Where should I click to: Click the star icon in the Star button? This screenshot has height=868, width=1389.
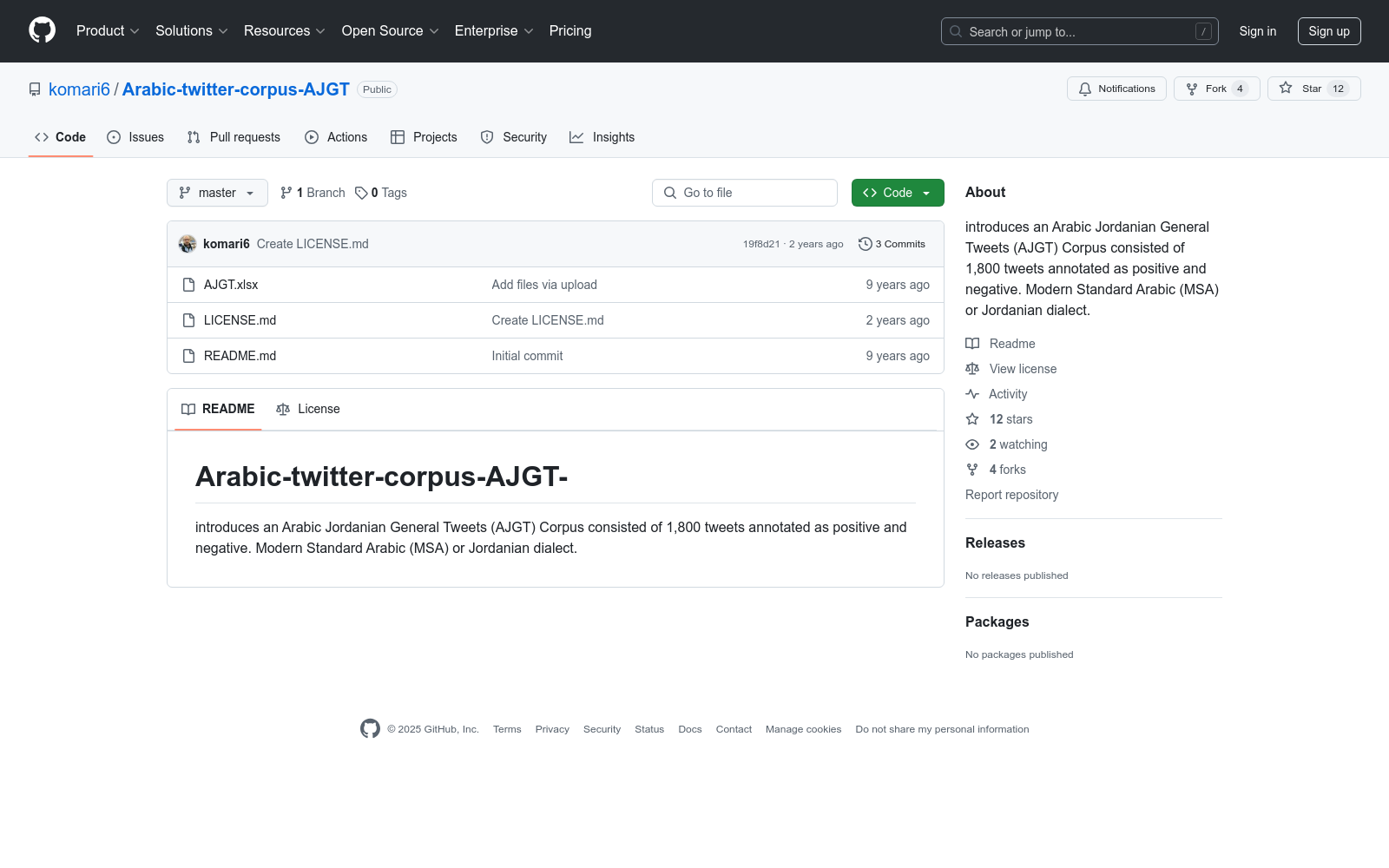(1286, 88)
